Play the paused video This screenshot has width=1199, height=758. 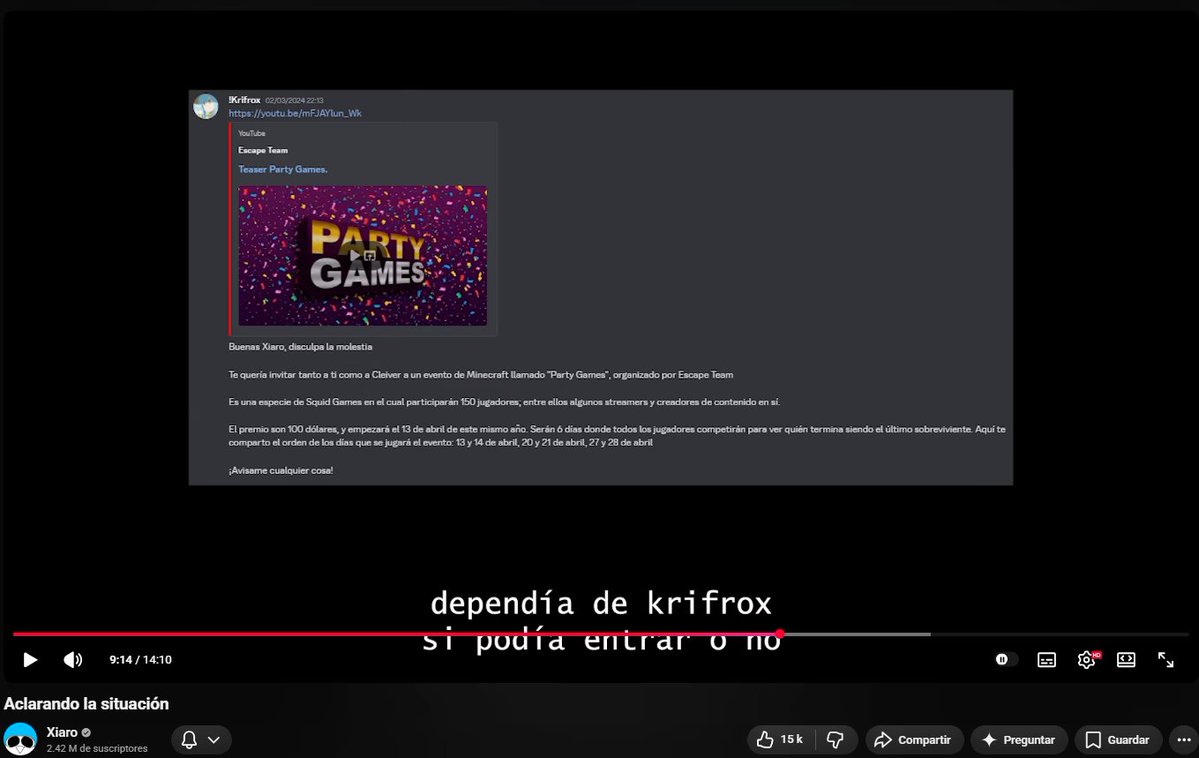30,659
